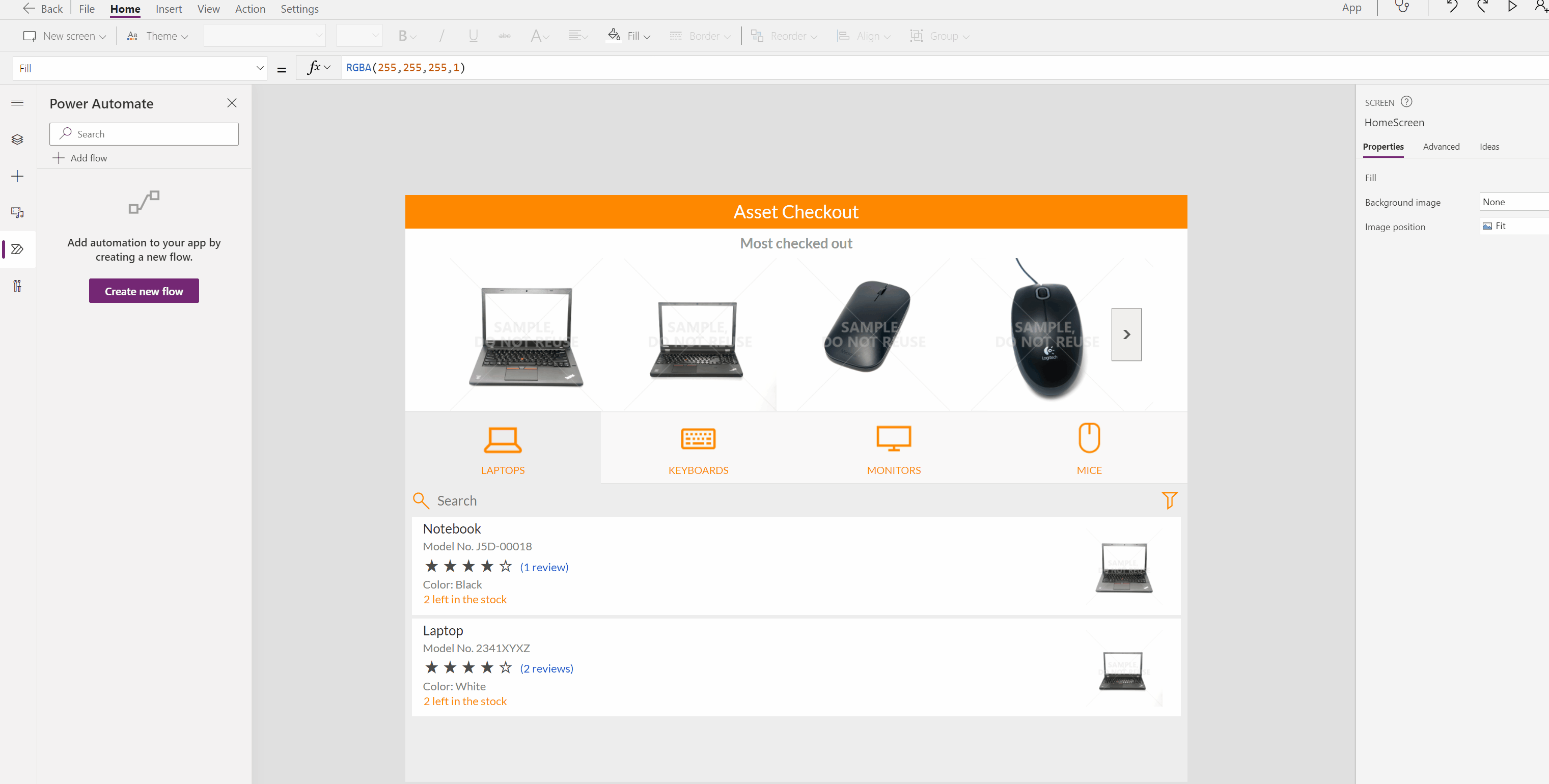Image resolution: width=1549 pixels, height=784 pixels.
Task: Click the orange filter funnel icon
Action: [1169, 500]
